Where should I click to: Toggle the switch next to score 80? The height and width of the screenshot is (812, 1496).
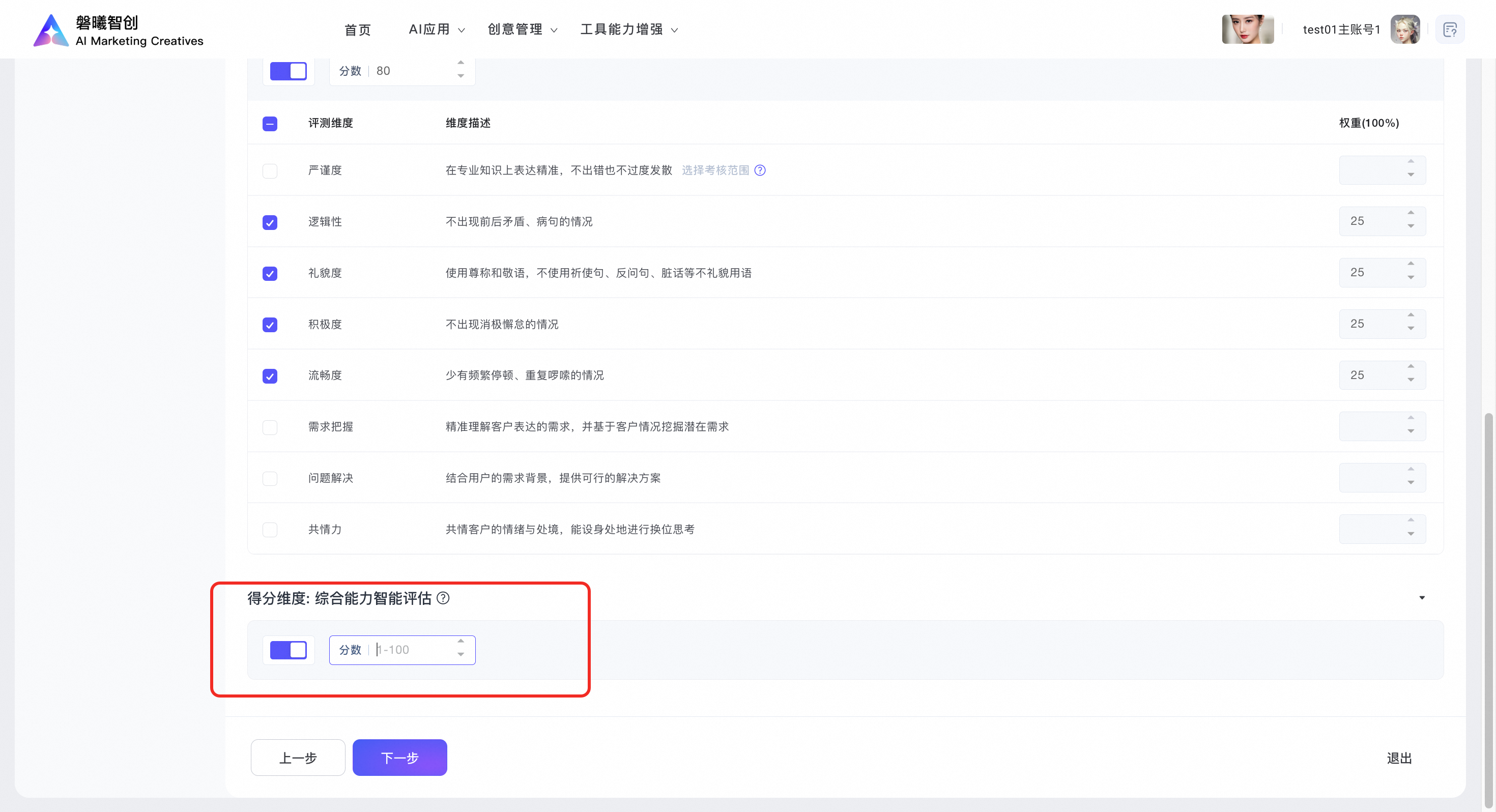pyautogui.click(x=288, y=71)
